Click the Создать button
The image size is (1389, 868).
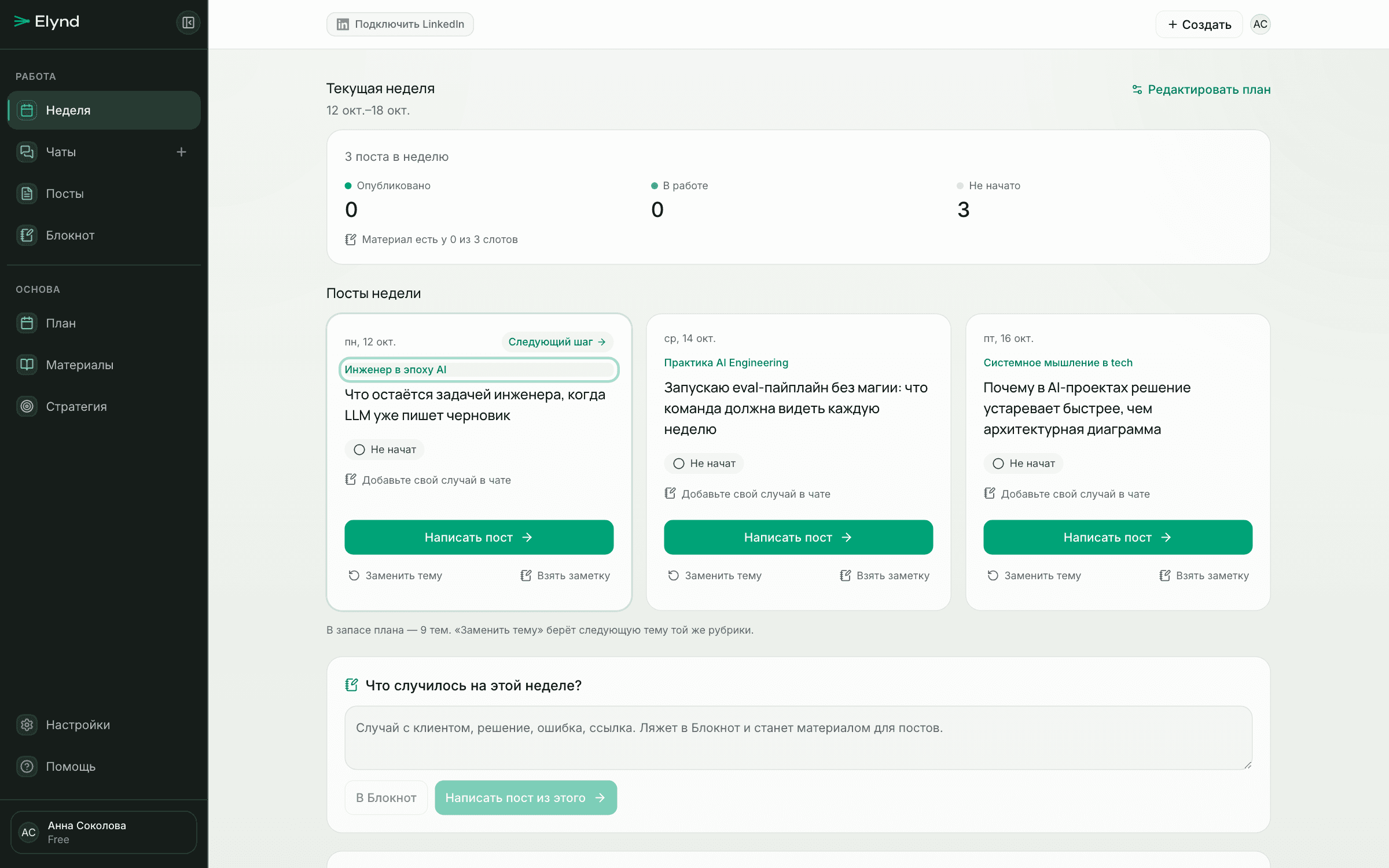coord(1199,24)
